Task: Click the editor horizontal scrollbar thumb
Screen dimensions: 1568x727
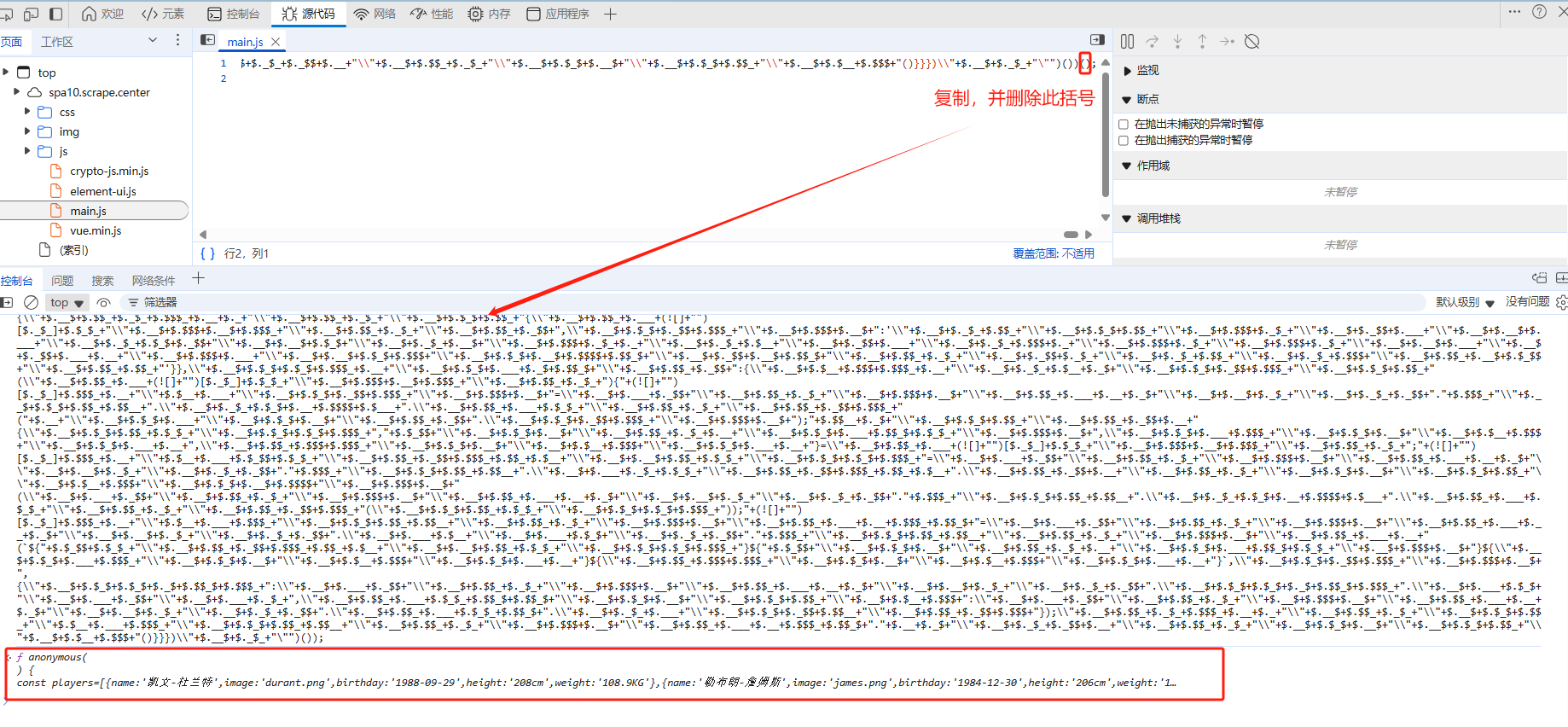Action: (1071, 235)
